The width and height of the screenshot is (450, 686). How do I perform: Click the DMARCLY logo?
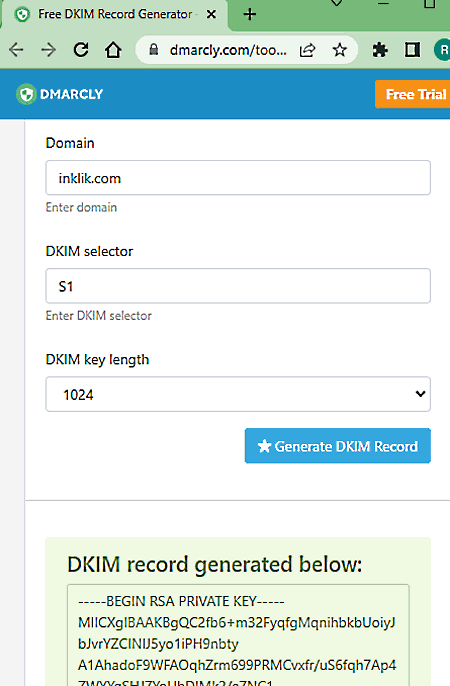click(x=59, y=94)
